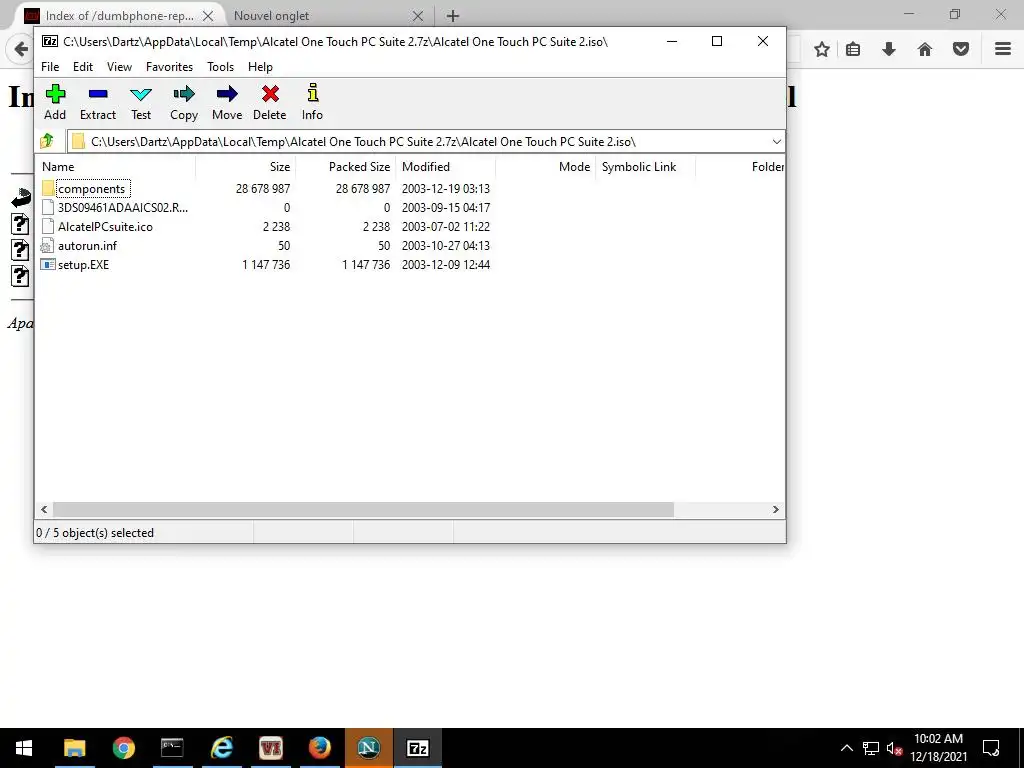Screen dimensions: 1024x768
Task: Click the Extract toolbar icon
Action: (98, 94)
